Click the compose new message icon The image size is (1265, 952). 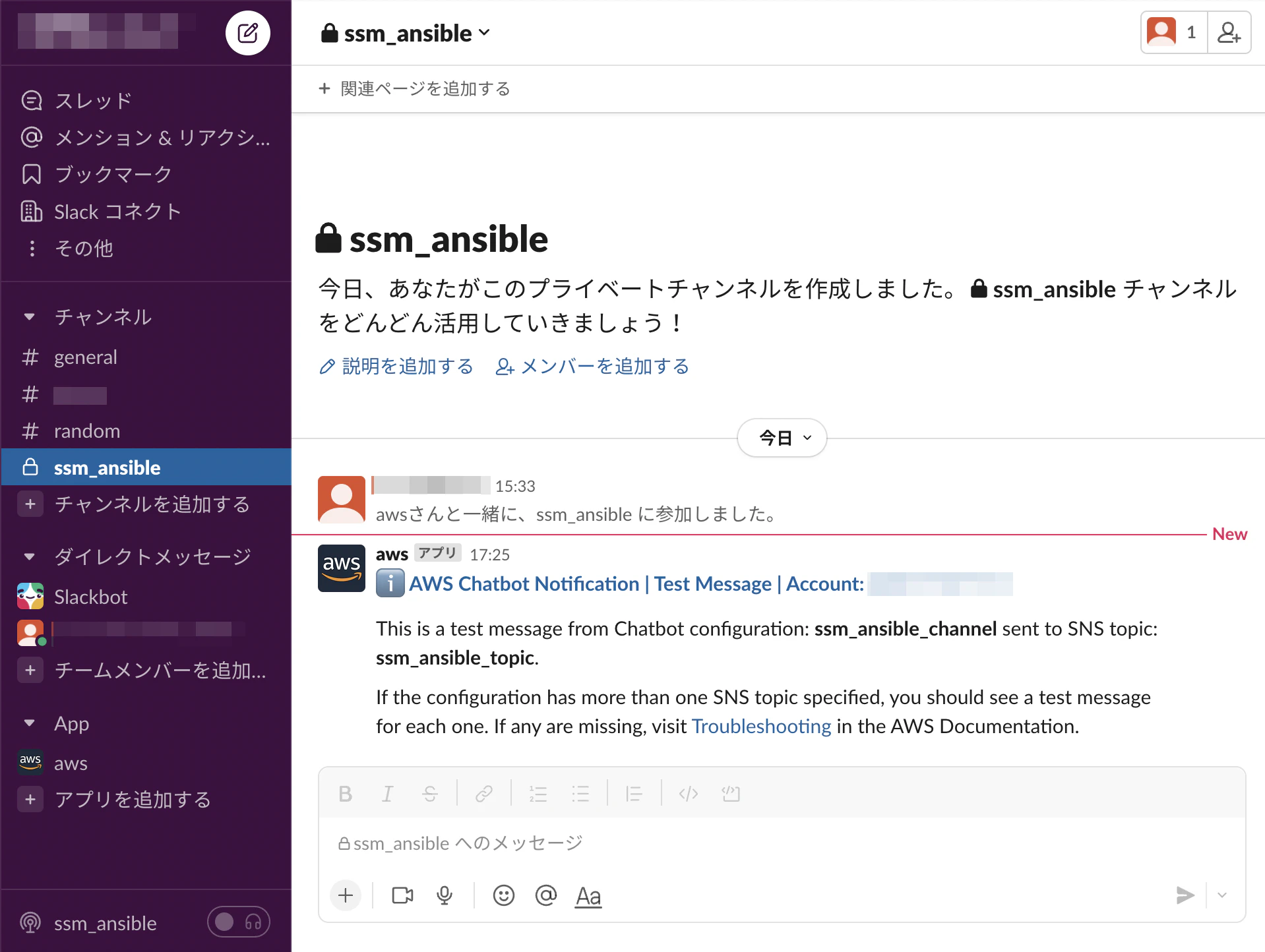pyautogui.click(x=247, y=32)
